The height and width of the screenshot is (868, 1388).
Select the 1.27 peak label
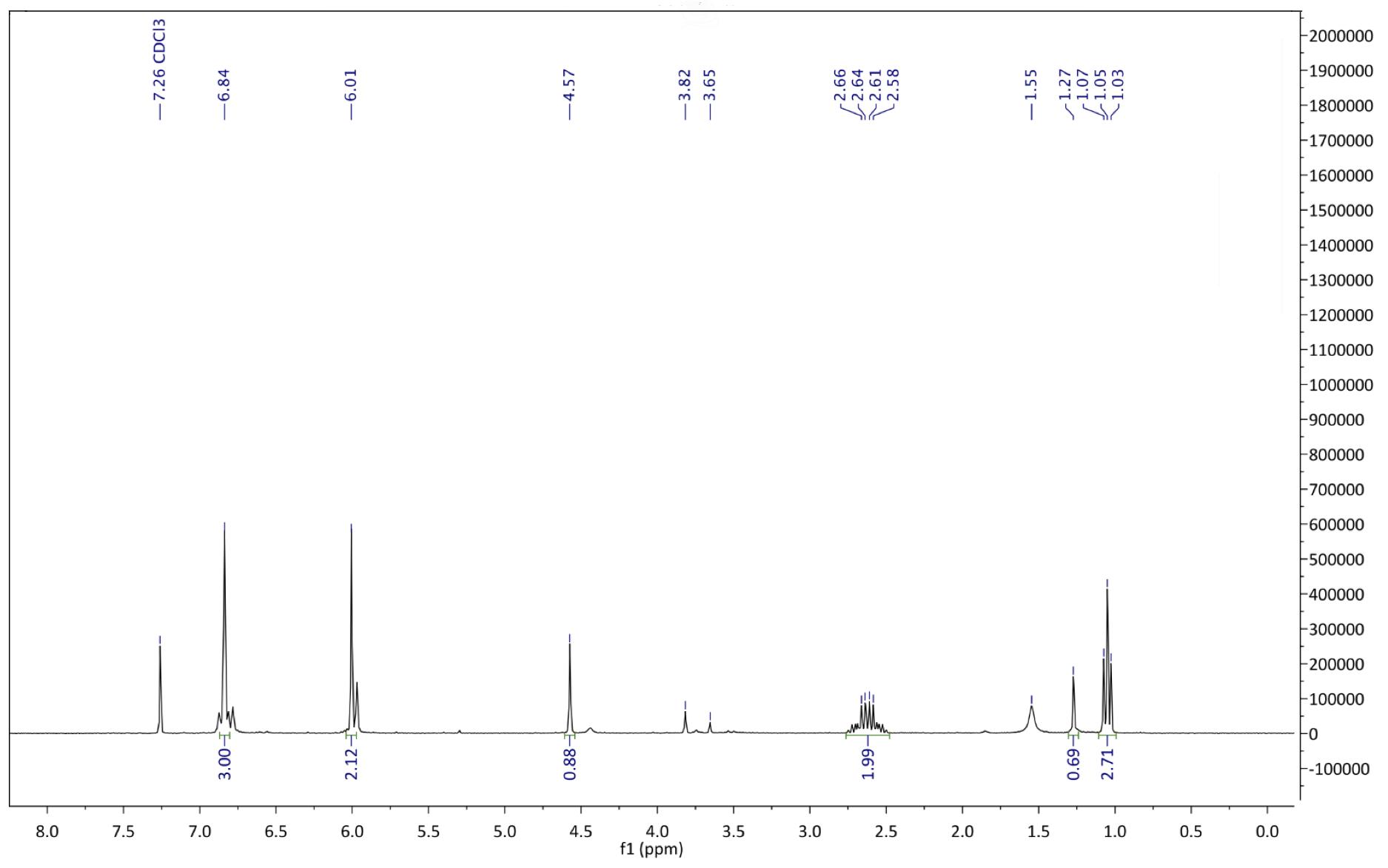(1065, 85)
